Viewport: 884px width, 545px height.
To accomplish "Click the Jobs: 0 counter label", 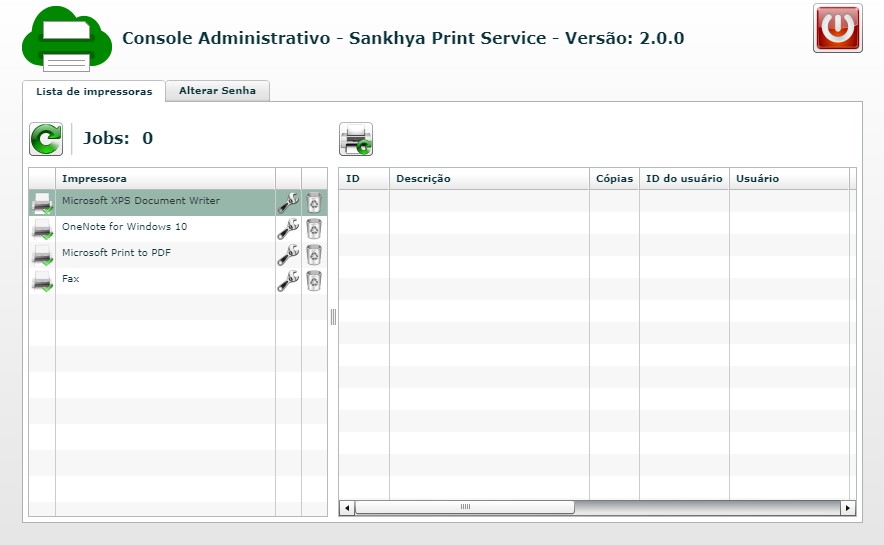I will pyautogui.click(x=118, y=138).
